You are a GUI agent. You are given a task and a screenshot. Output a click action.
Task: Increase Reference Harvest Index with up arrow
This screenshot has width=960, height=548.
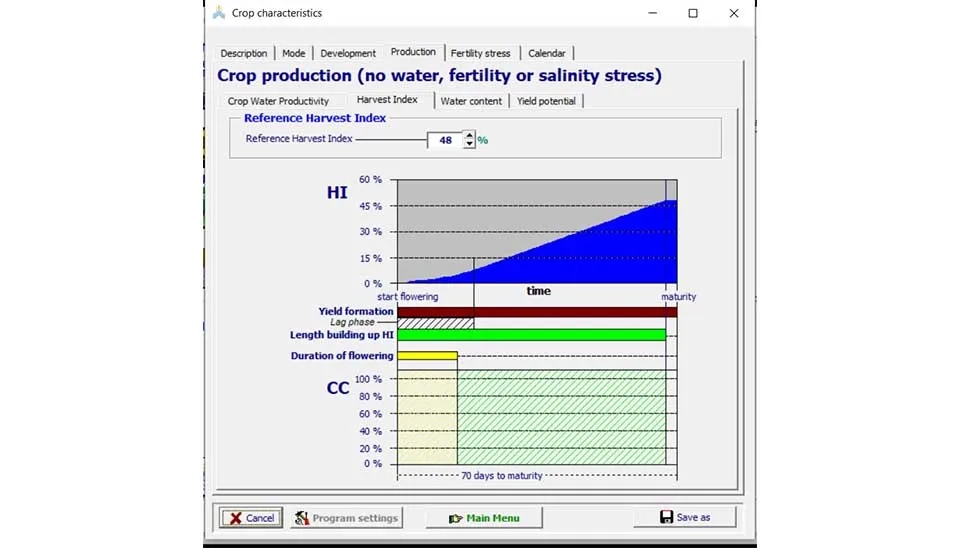tap(469, 136)
